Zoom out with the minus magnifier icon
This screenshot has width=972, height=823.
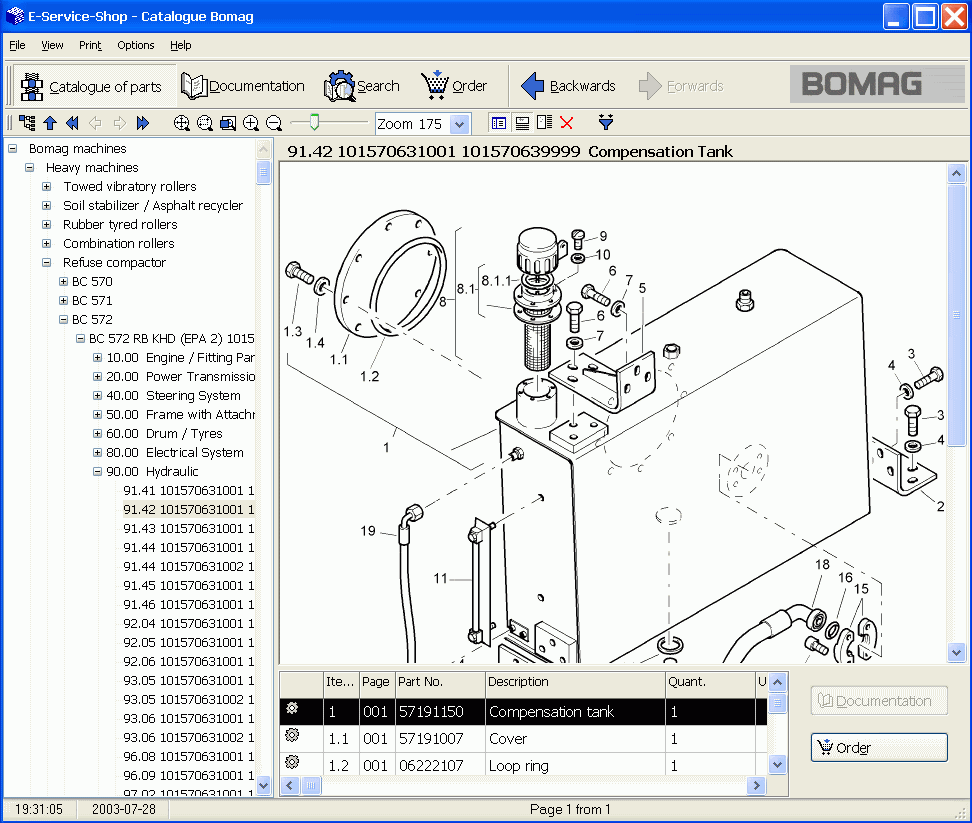point(274,123)
